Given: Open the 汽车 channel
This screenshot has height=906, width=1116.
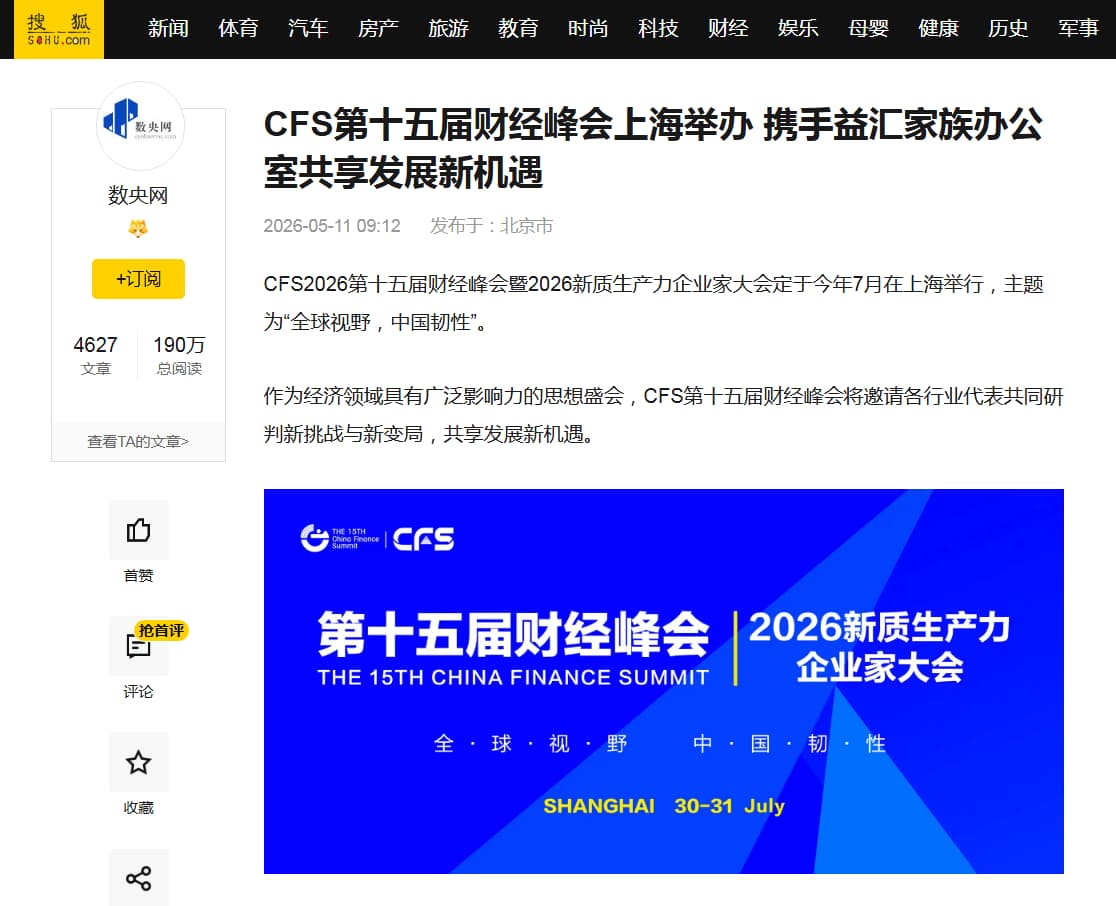Looking at the screenshot, I should coord(308,28).
